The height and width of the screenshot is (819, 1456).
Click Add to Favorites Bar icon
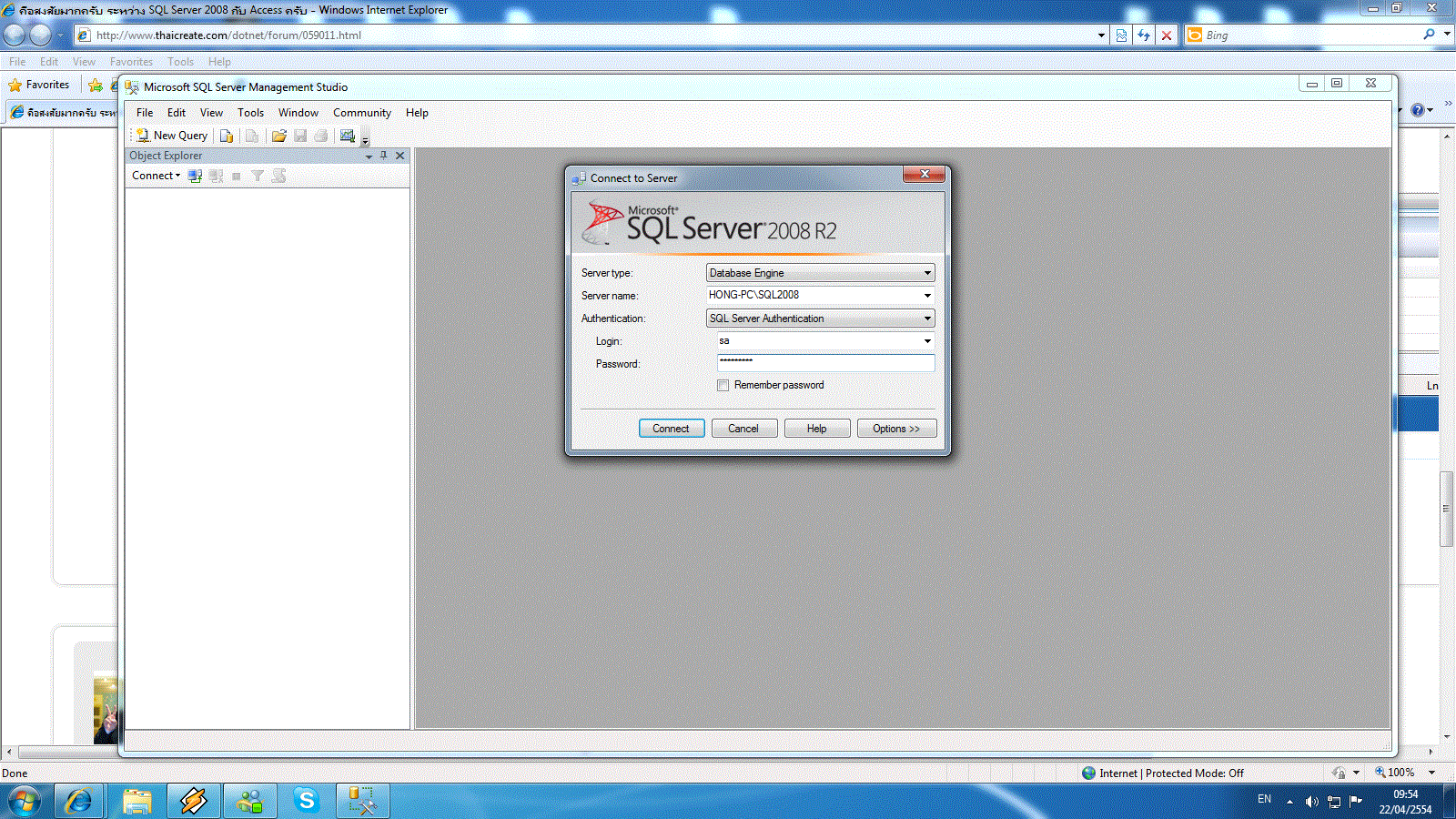tap(96, 85)
